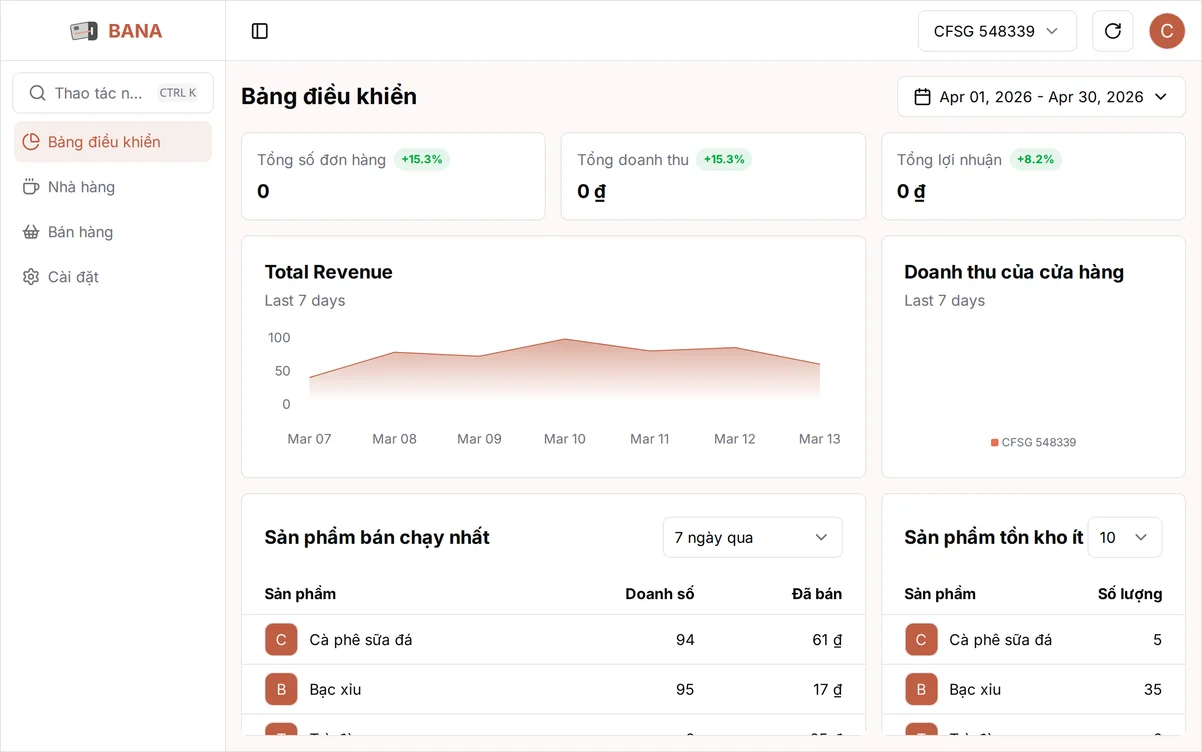Click the Mar 07 axis label
The height and width of the screenshot is (752, 1202).
(309, 439)
